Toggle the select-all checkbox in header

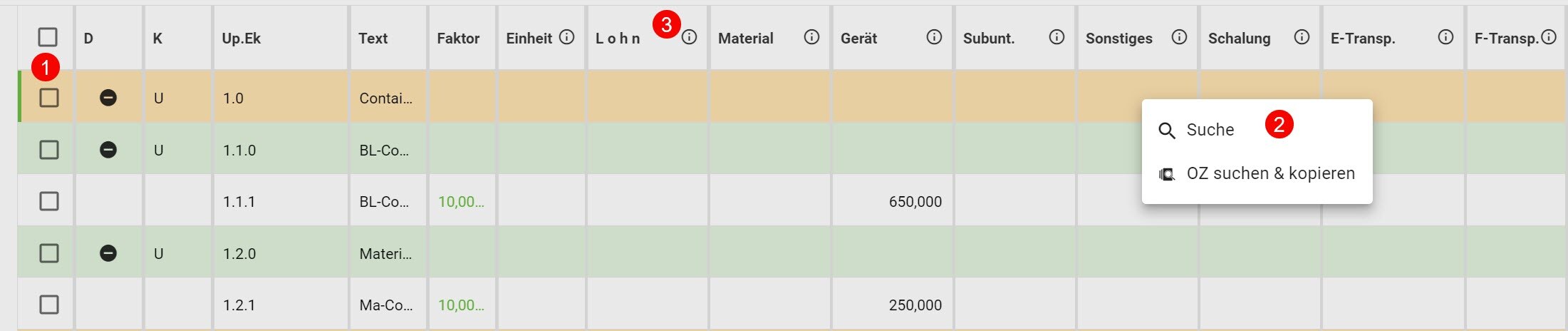(48, 37)
